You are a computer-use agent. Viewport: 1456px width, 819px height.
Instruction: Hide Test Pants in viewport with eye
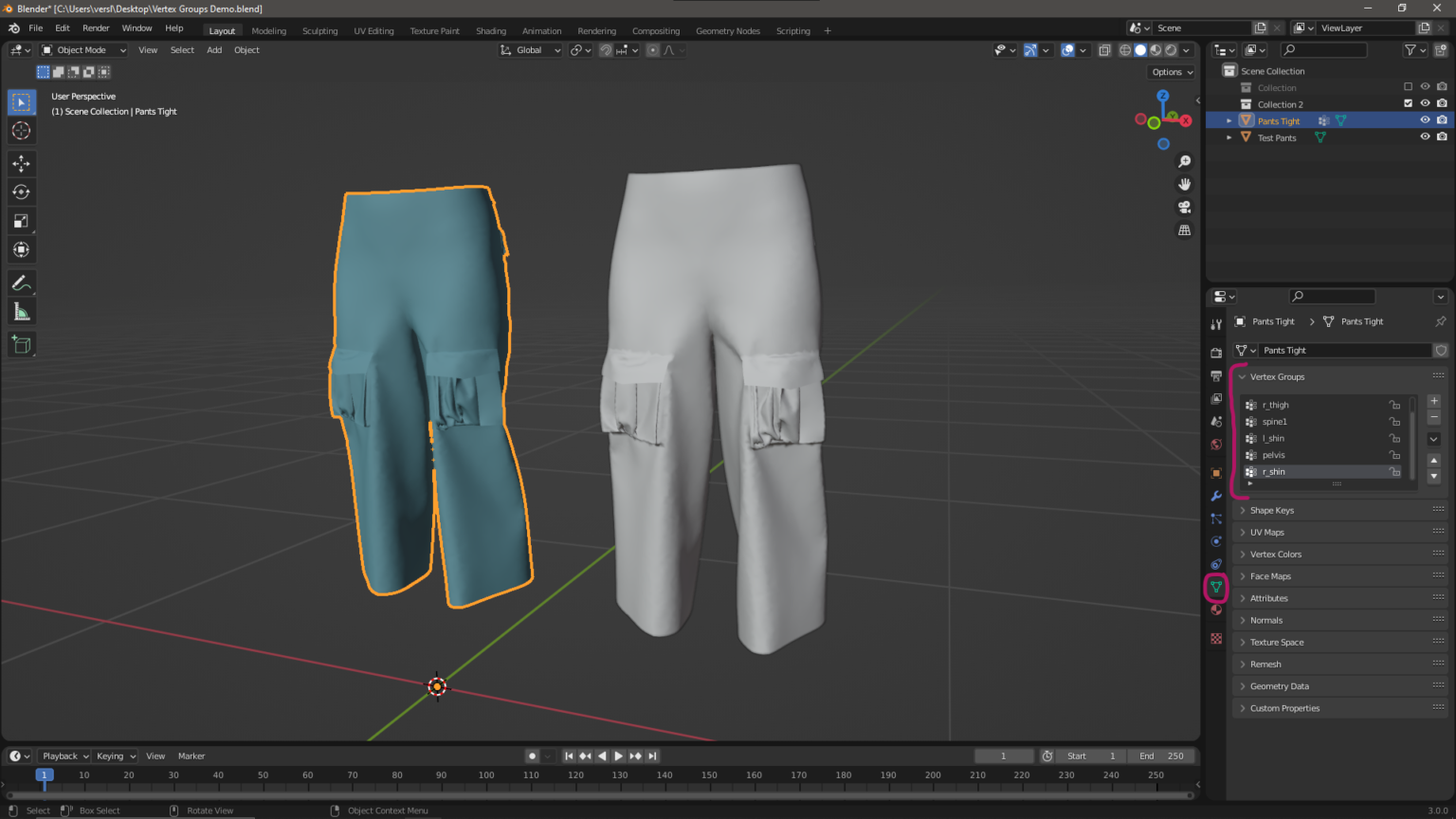coord(1425,136)
